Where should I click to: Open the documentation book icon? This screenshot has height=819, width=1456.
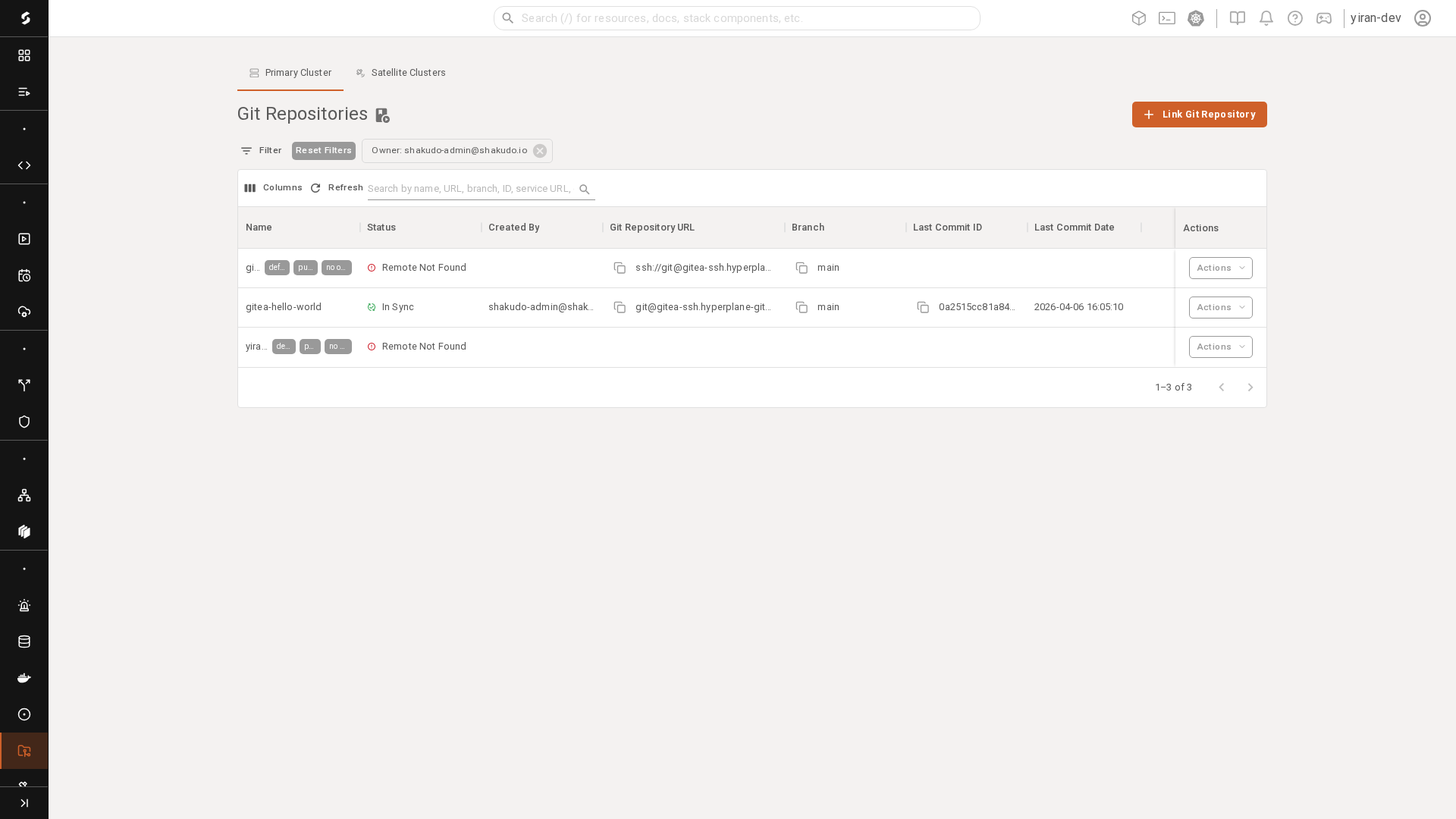coord(1237,18)
